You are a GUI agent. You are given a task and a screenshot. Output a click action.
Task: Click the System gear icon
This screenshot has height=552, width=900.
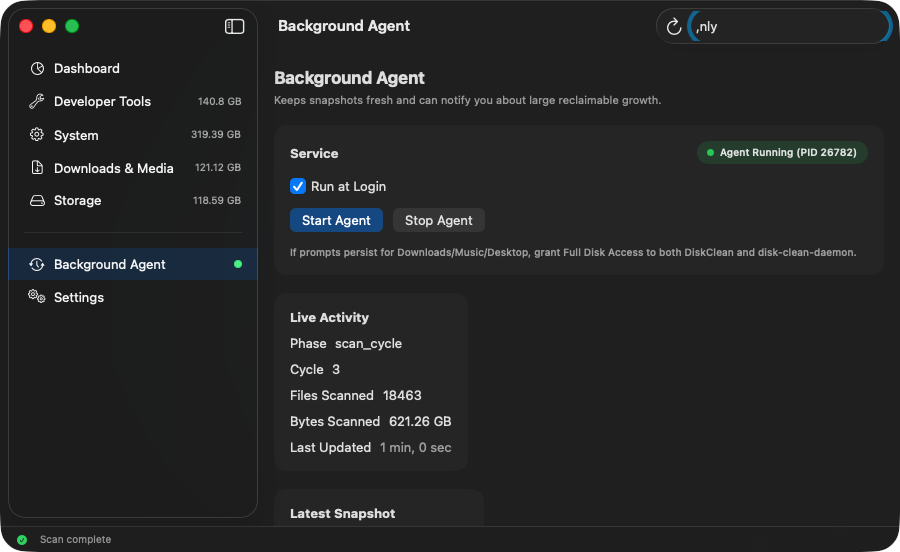point(37,135)
